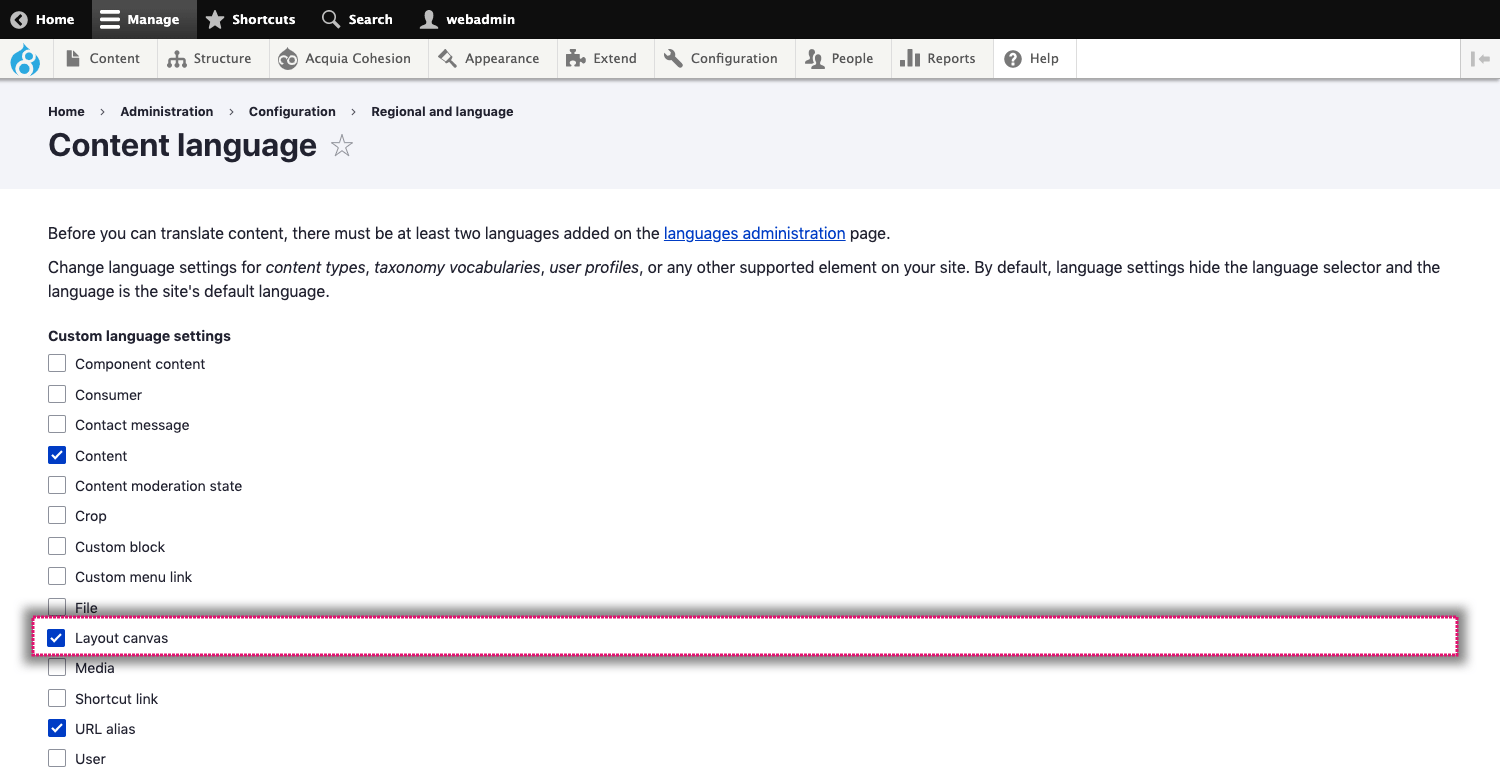Enable the User checkbox
Viewport: 1500px width, 784px height.
(x=57, y=758)
